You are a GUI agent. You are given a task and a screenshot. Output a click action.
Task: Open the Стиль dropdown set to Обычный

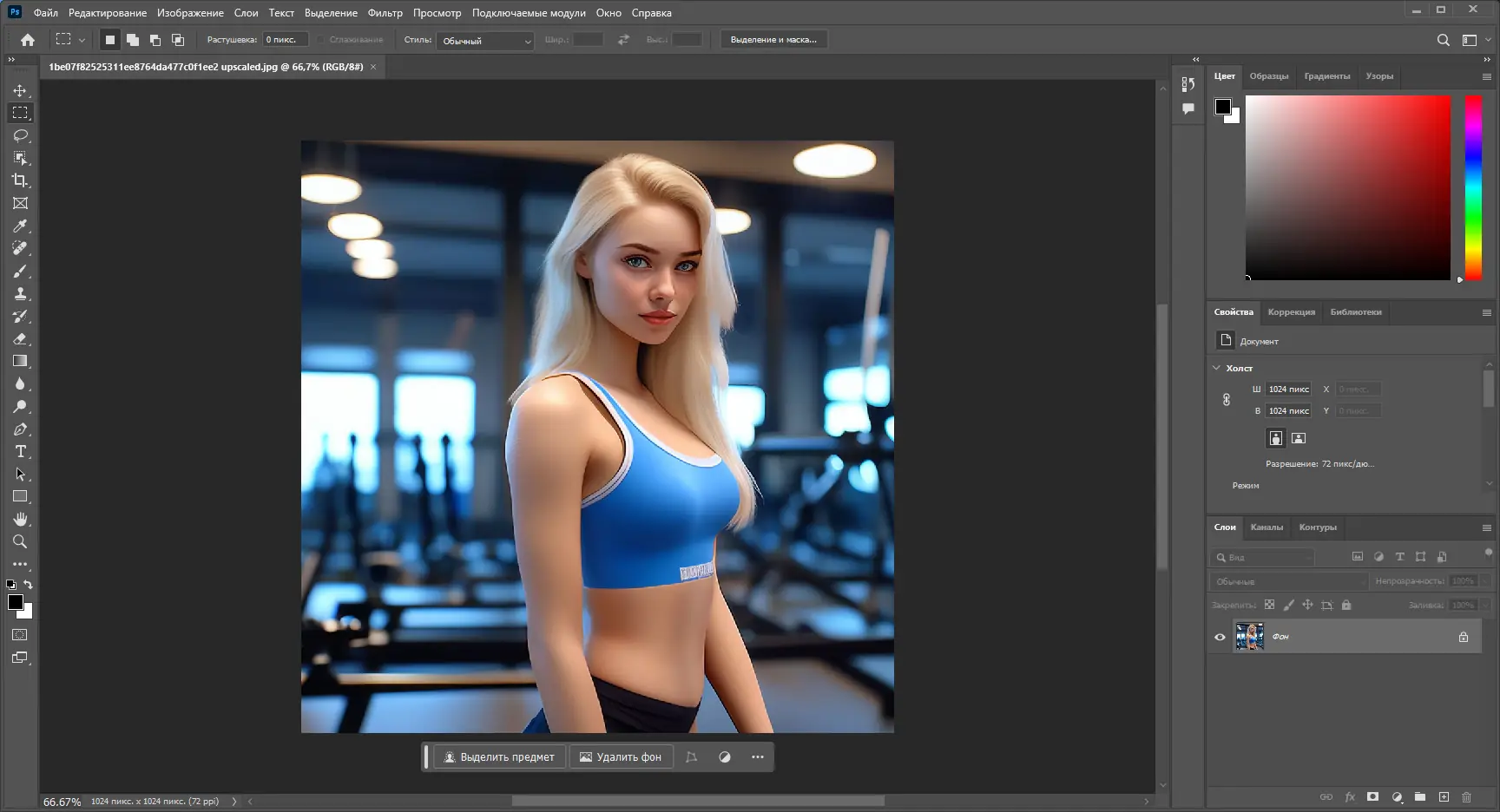484,41
